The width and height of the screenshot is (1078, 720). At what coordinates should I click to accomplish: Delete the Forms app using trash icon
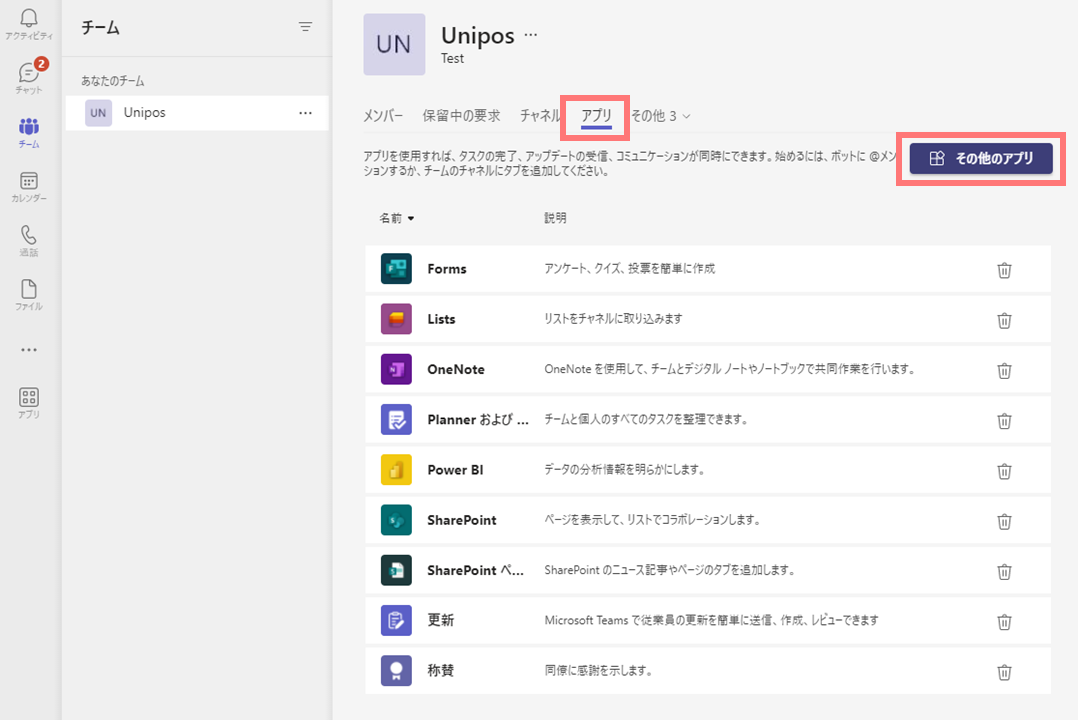pos(1004,270)
